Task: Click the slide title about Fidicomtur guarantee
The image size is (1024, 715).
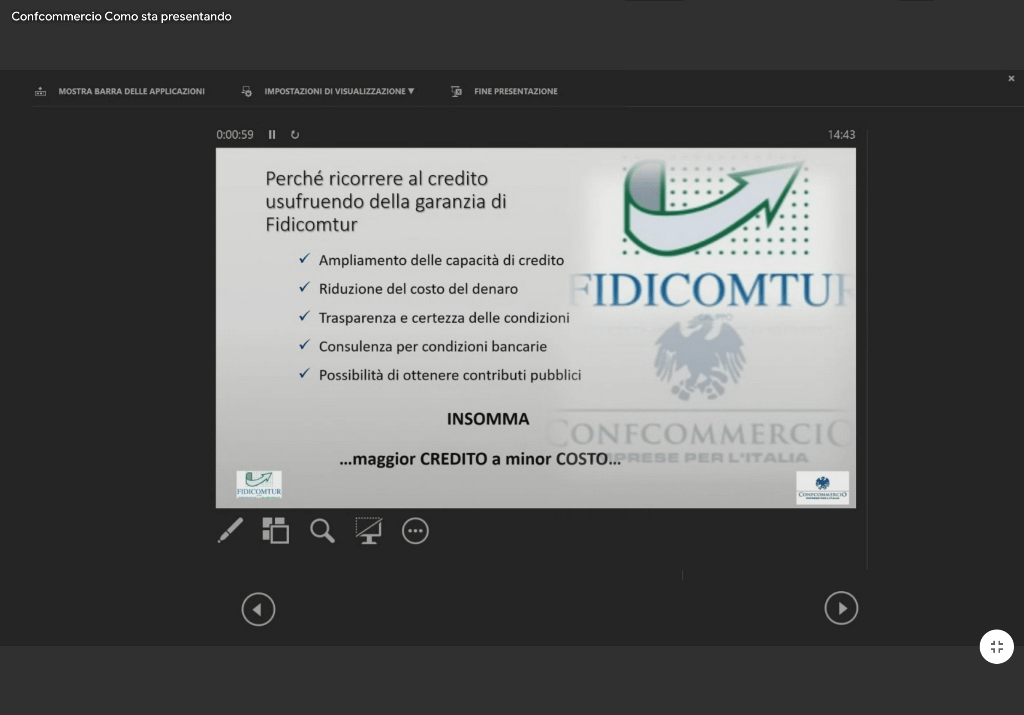Action: (386, 201)
